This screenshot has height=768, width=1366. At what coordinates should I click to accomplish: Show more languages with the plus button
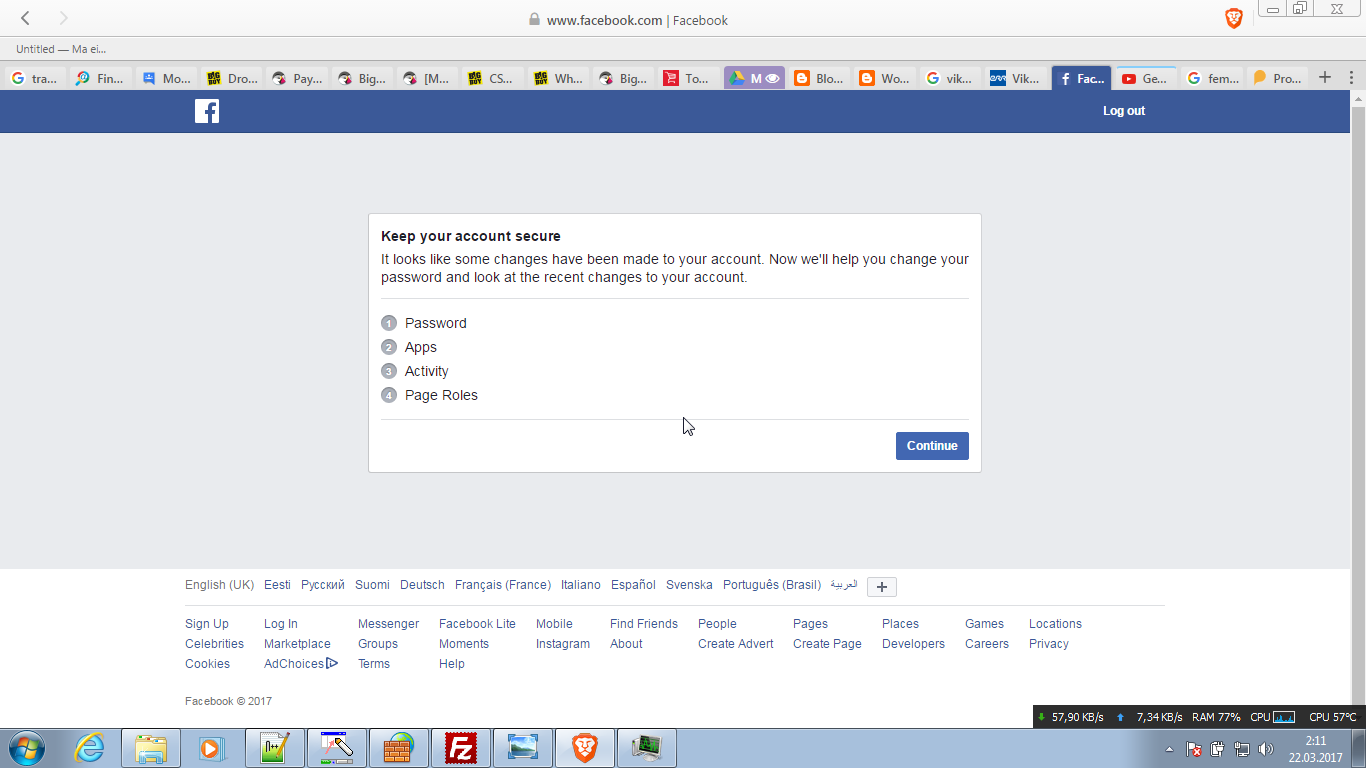coord(881,587)
